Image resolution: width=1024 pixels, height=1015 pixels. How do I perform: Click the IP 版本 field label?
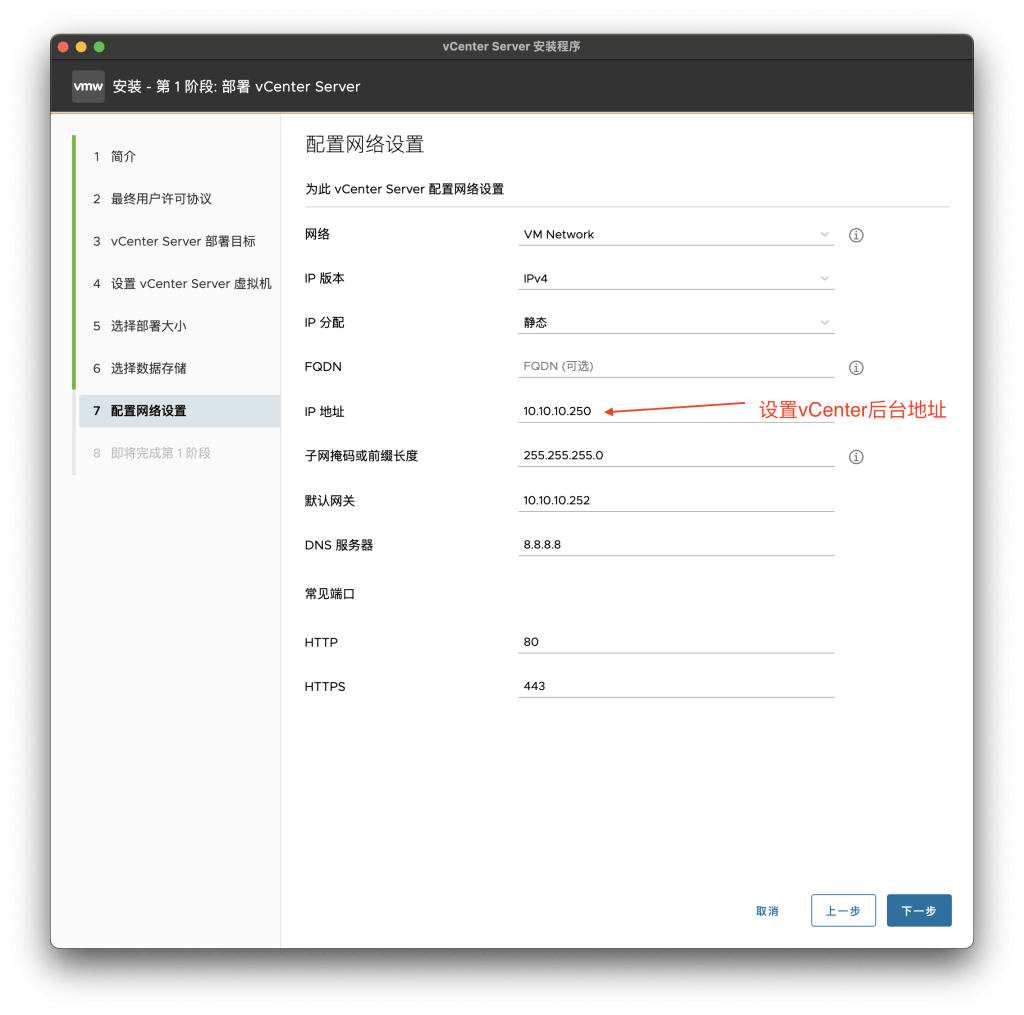click(x=325, y=278)
